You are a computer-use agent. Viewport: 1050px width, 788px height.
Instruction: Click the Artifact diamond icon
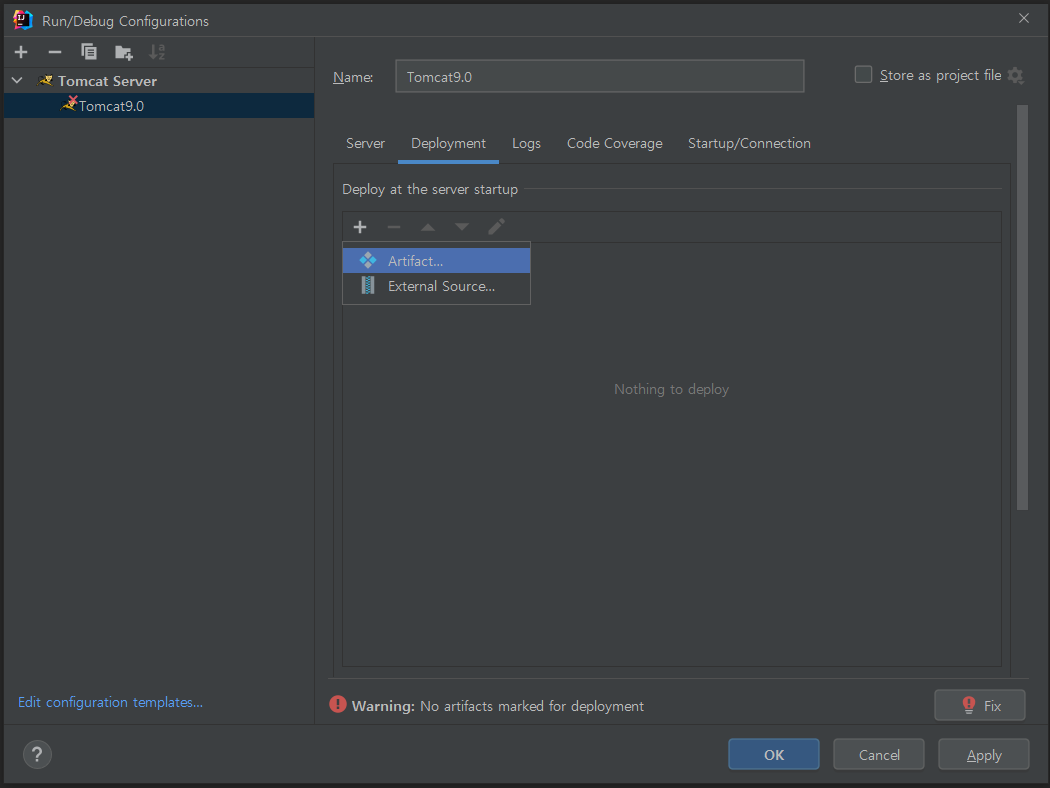point(368,260)
